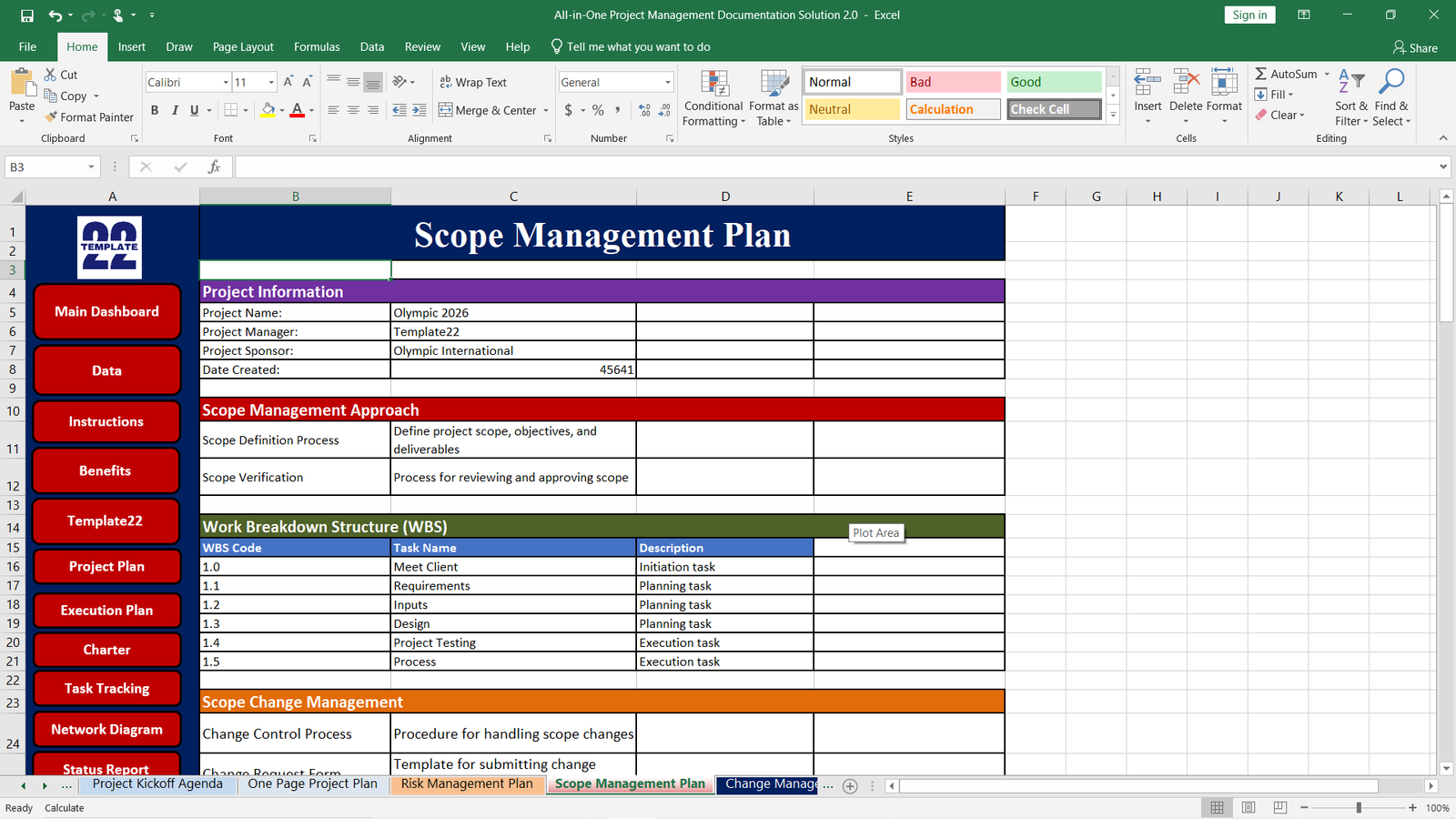
Task: Click the Clear eraser icon
Action: [x=1261, y=115]
